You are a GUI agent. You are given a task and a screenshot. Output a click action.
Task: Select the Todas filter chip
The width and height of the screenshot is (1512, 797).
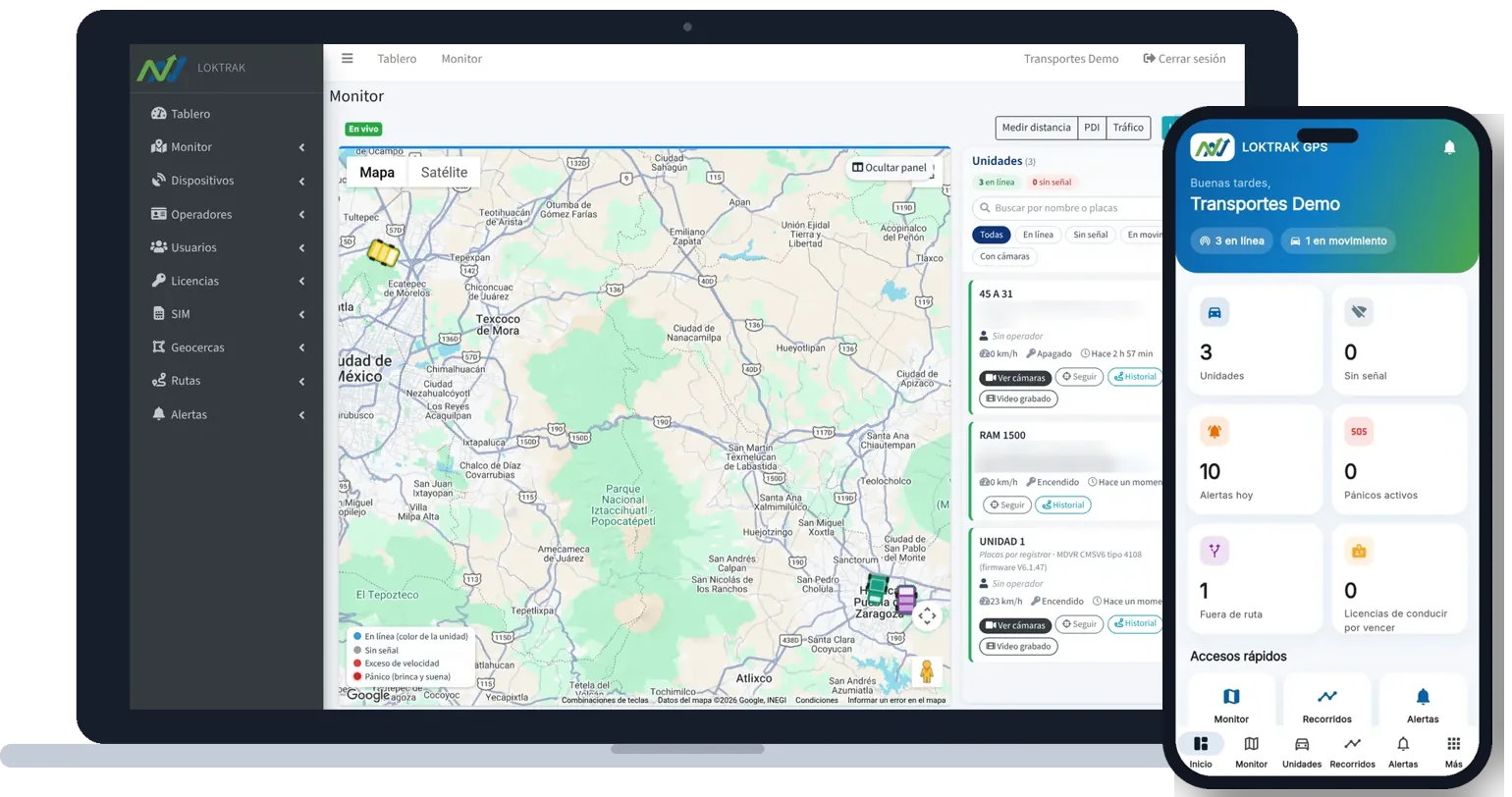point(992,235)
